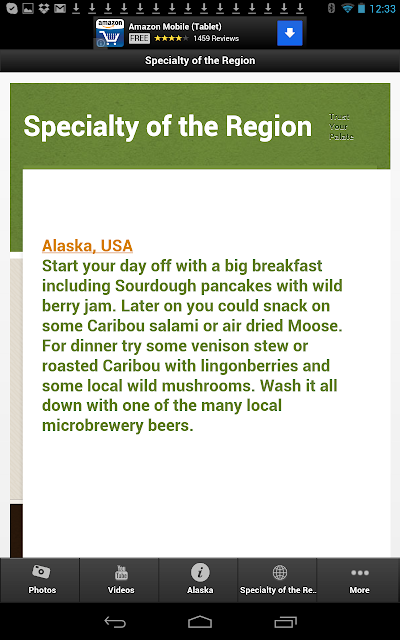The height and width of the screenshot is (640, 400).
Task: Tap the Amazon shopping cart ad icon
Action: tap(110, 33)
